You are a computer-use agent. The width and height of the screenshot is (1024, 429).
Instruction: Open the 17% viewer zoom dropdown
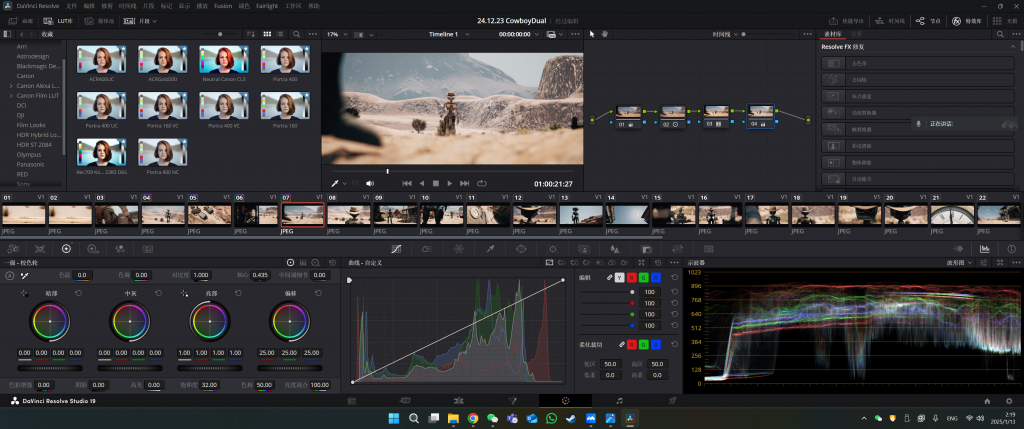tap(346, 34)
